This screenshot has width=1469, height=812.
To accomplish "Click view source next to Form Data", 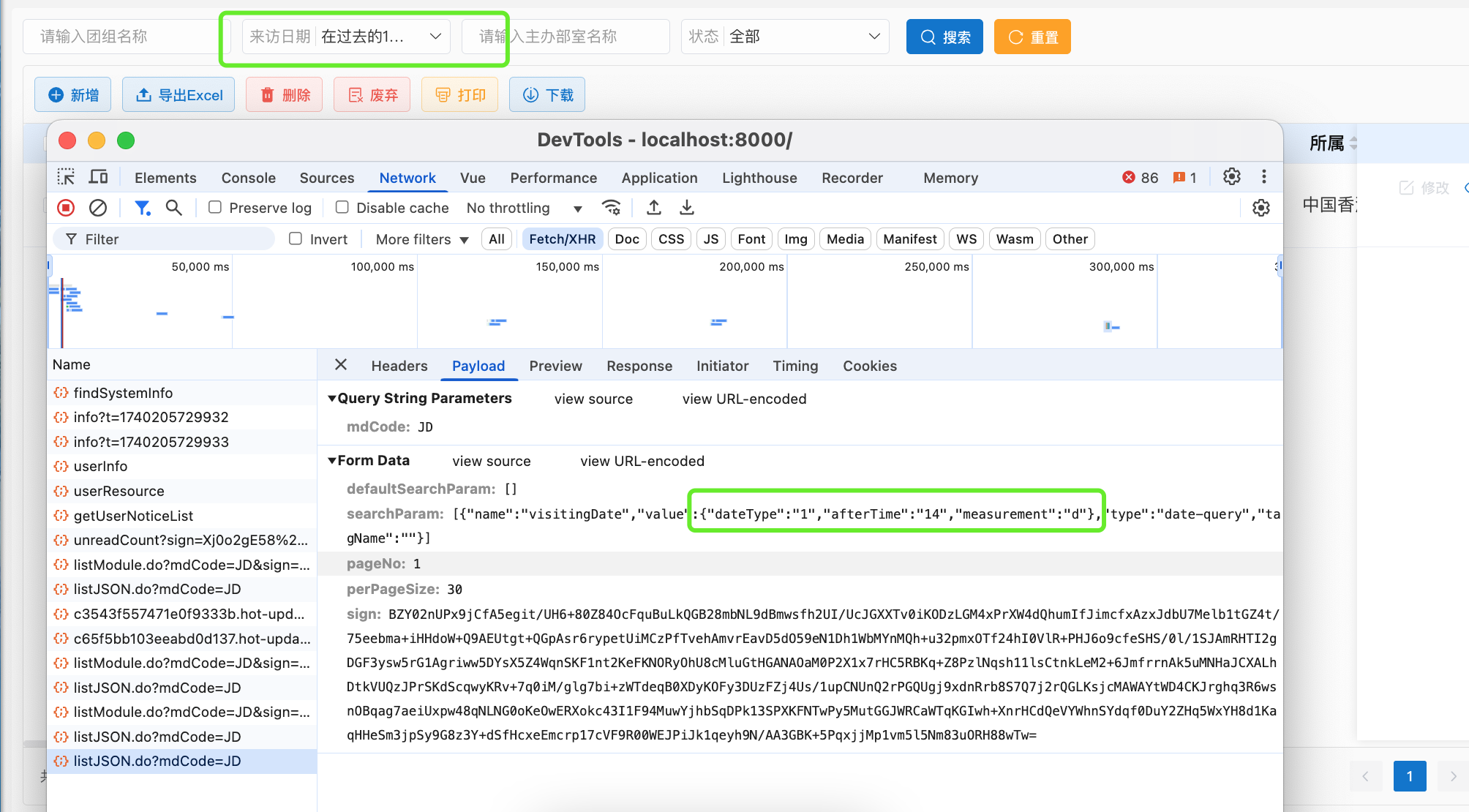I will click(x=492, y=461).
